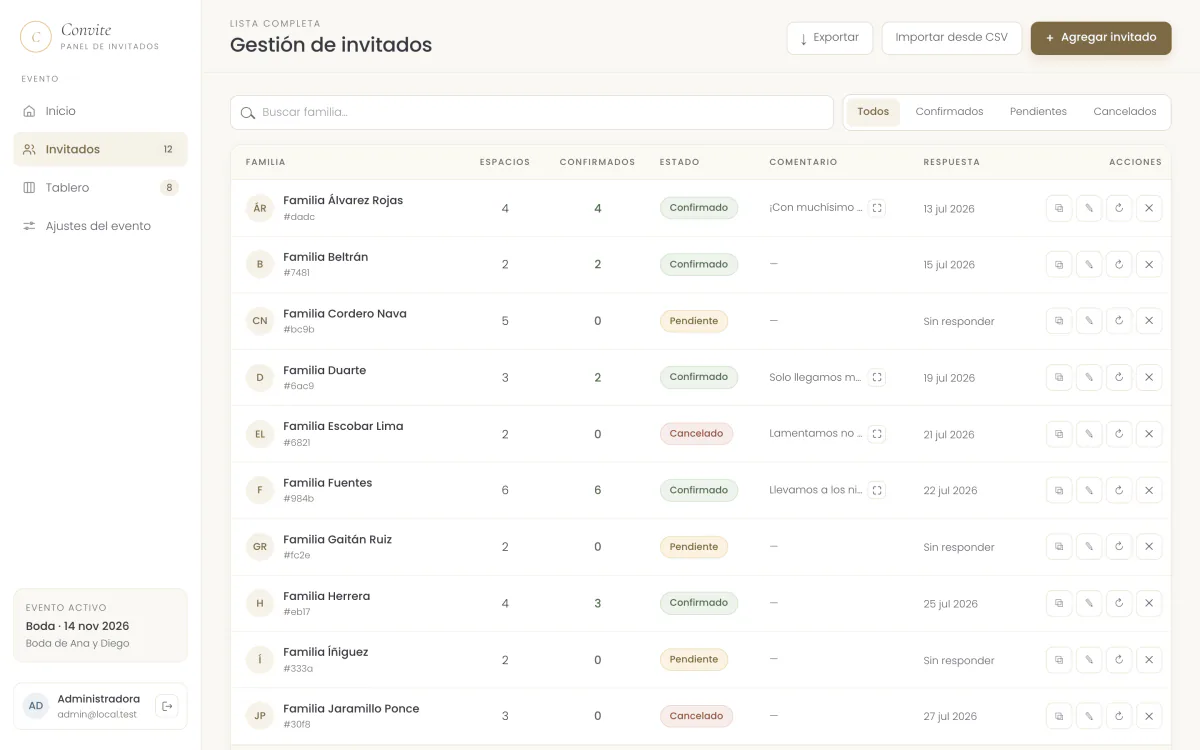Copy invitation link for Familia Beltrán
1200x750 pixels.
point(1059,265)
